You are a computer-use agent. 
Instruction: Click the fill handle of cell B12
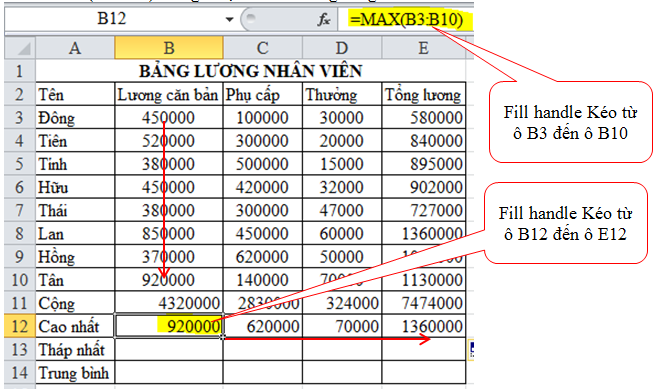(x=223, y=337)
